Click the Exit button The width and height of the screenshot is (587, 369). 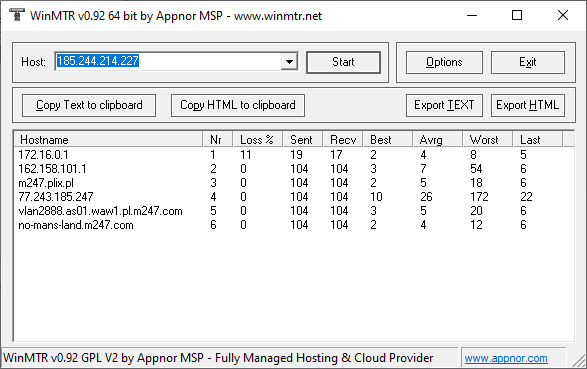point(528,62)
